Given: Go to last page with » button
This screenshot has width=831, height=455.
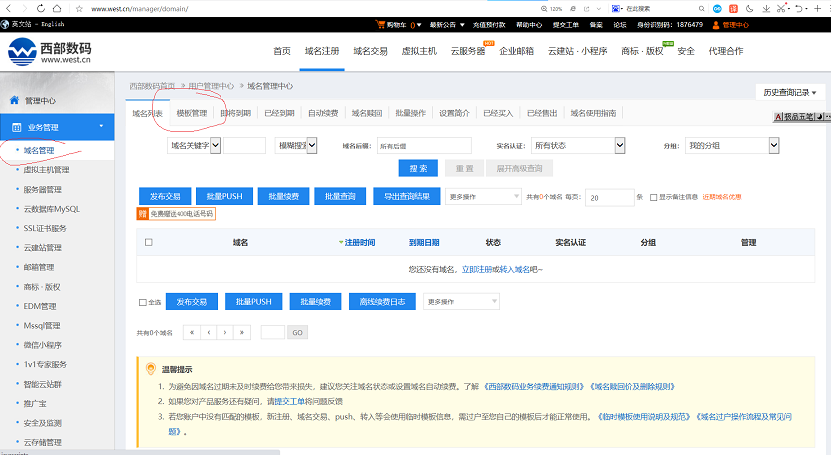Looking at the screenshot, I should (x=242, y=333).
